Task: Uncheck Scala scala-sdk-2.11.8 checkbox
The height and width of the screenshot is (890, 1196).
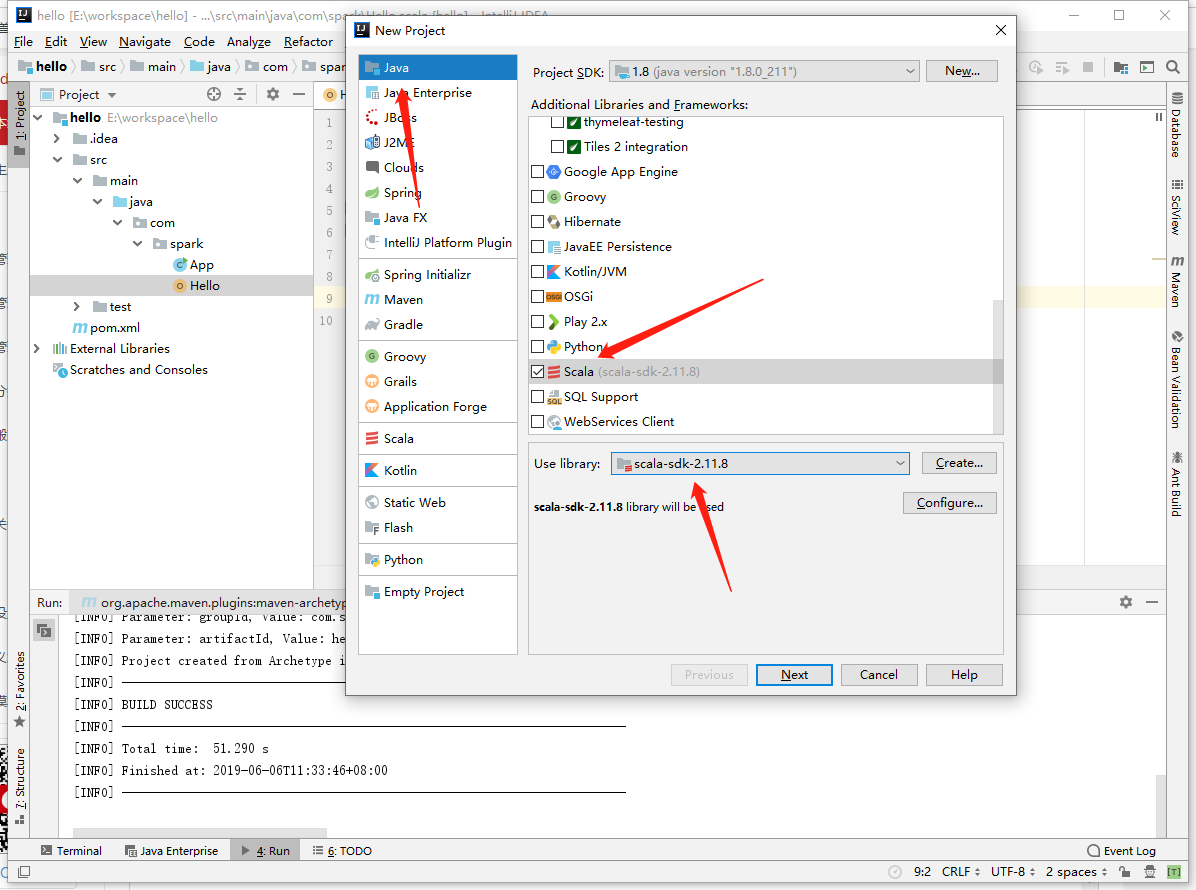Action: 538,371
